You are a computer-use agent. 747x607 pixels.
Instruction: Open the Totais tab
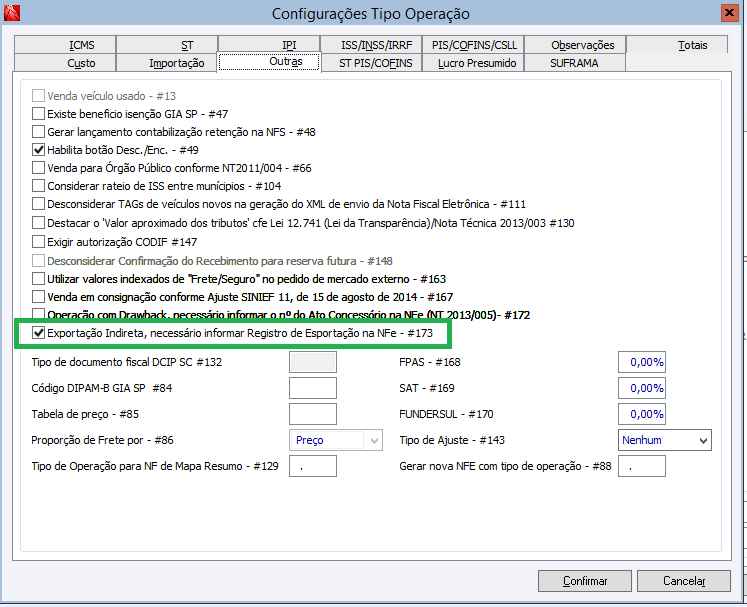coord(677,45)
